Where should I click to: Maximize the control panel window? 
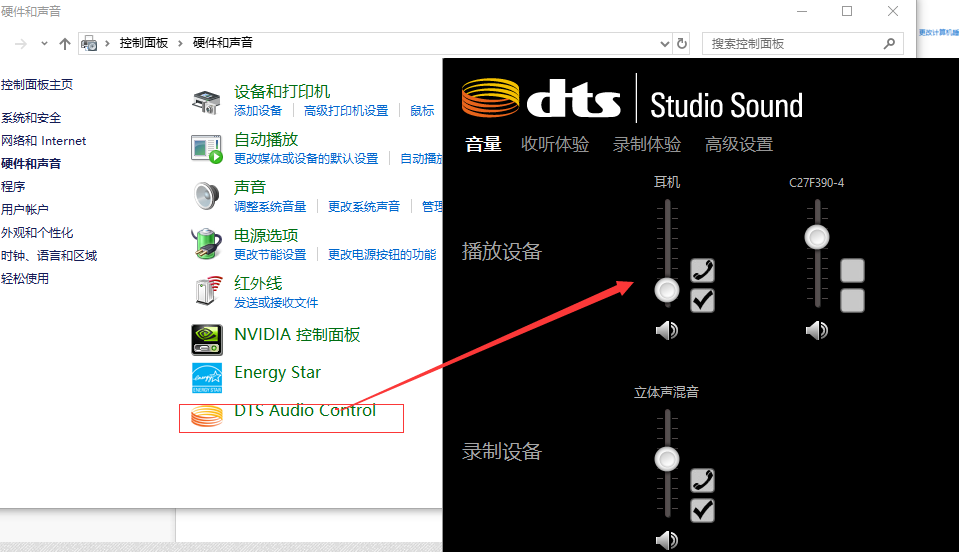tap(847, 11)
